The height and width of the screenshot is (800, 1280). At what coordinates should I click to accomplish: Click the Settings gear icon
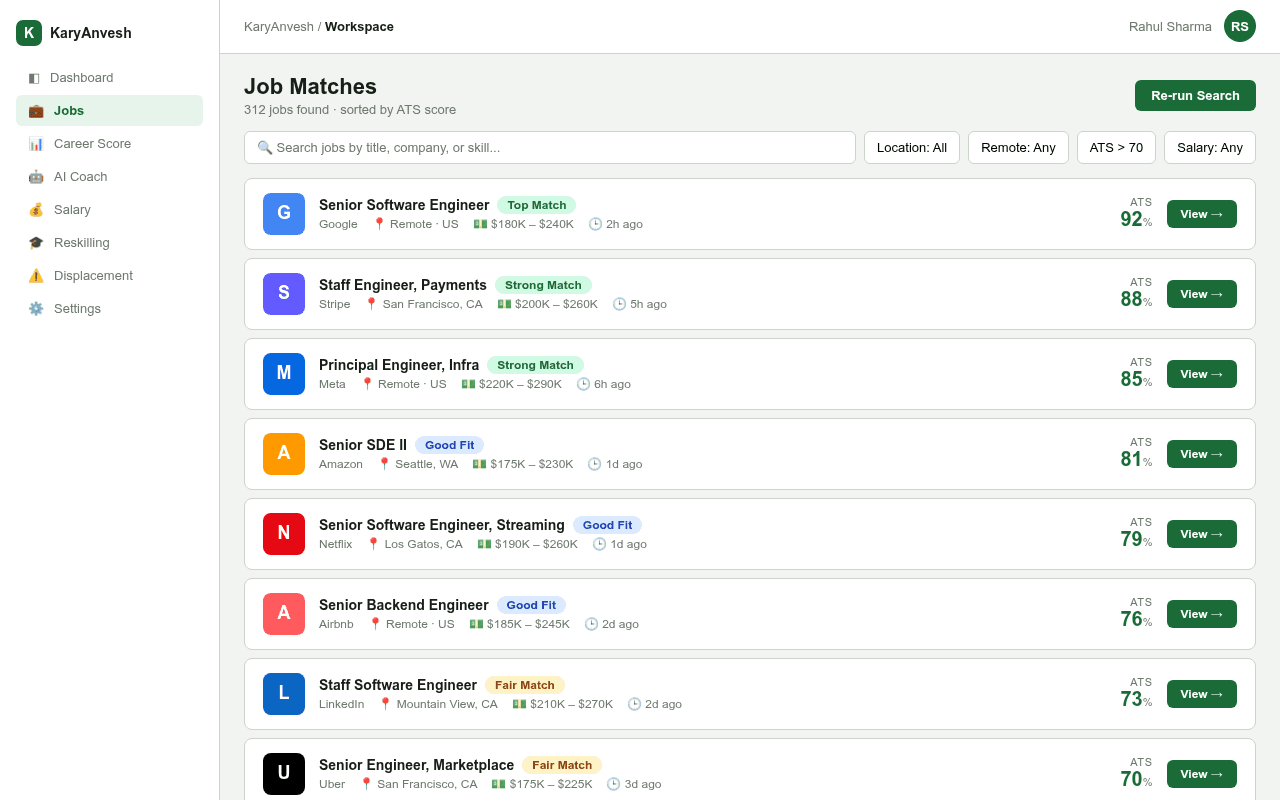36,309
